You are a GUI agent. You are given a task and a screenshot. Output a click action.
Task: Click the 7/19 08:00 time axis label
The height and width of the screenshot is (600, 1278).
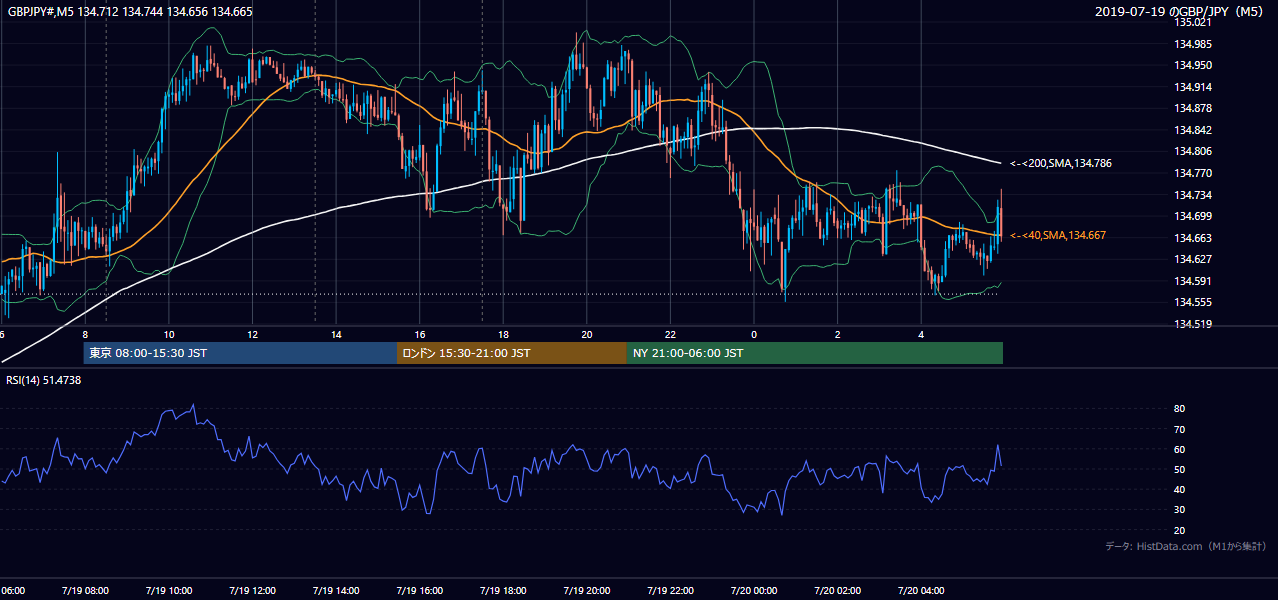pyautogui.click(x=85, y=591)
